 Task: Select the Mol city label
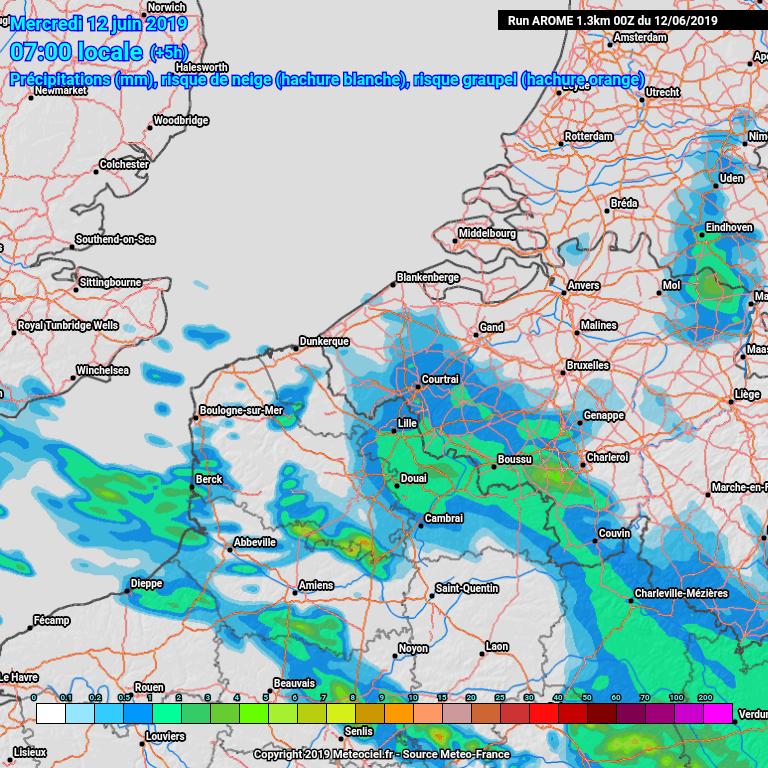pyautogui.click(x=671, y=285)
